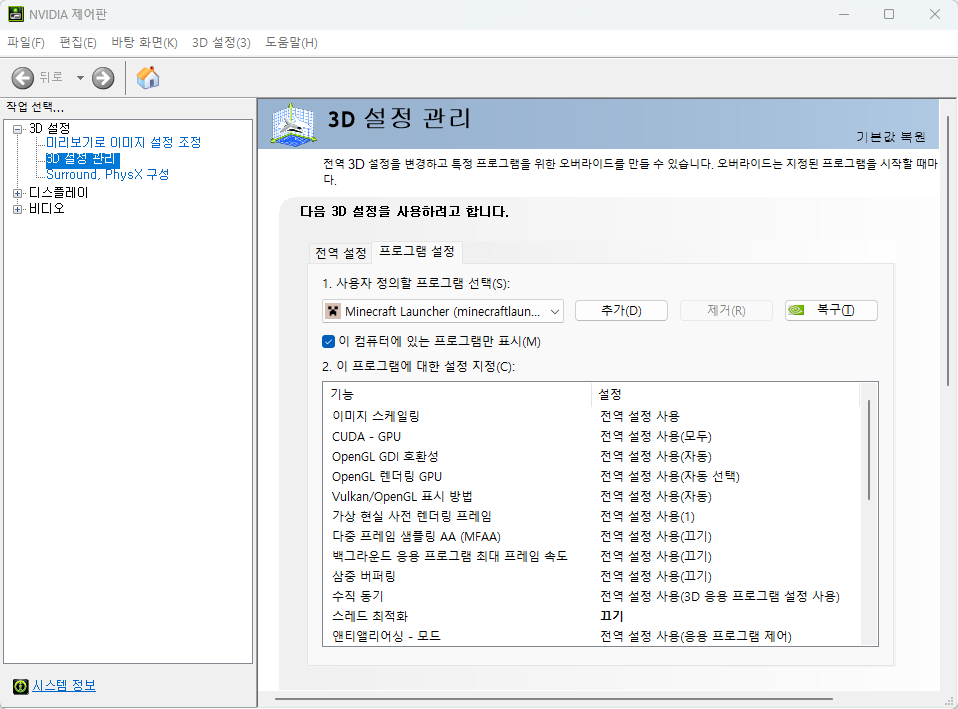Image resolution: width=958 pixels, height=709 pixels.
Task: Toggle 이 컴퓨터에 있는 프로그램만 표시 checkbox
Action: click(x=328, y=341)
